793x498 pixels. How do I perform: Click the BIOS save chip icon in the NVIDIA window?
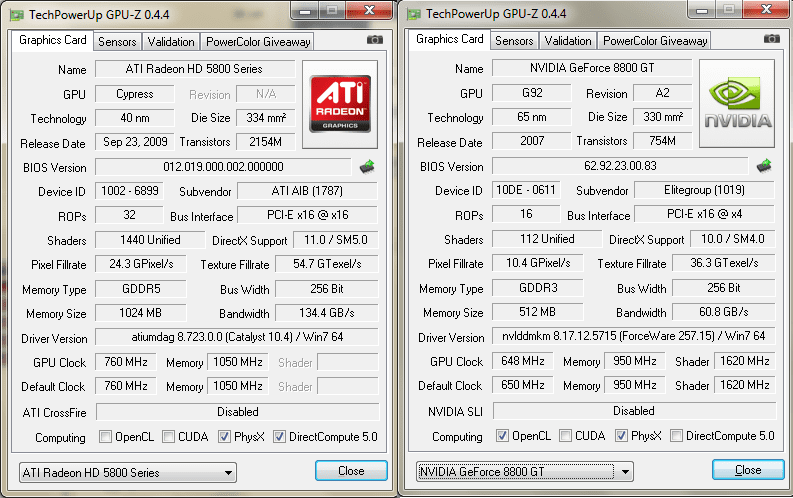pyautogui.click(x=764, y=165)
